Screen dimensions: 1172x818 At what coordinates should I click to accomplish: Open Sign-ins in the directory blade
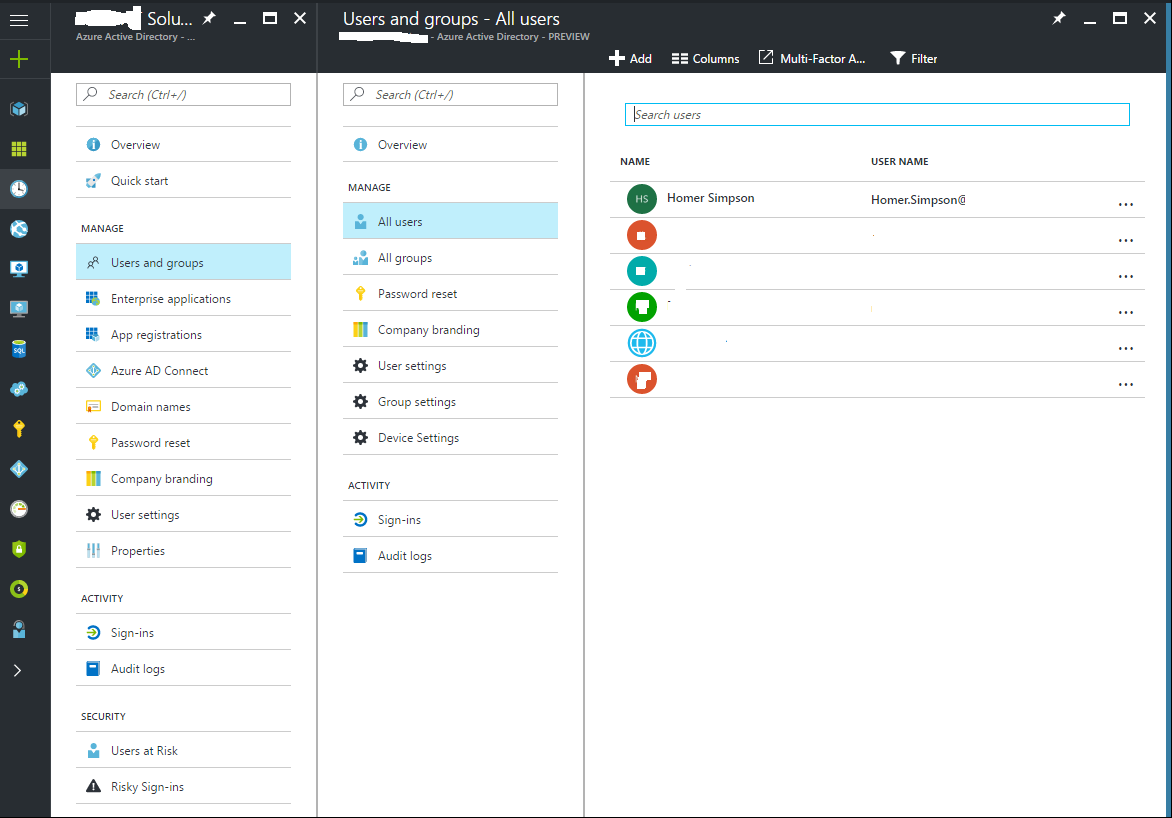183,633
